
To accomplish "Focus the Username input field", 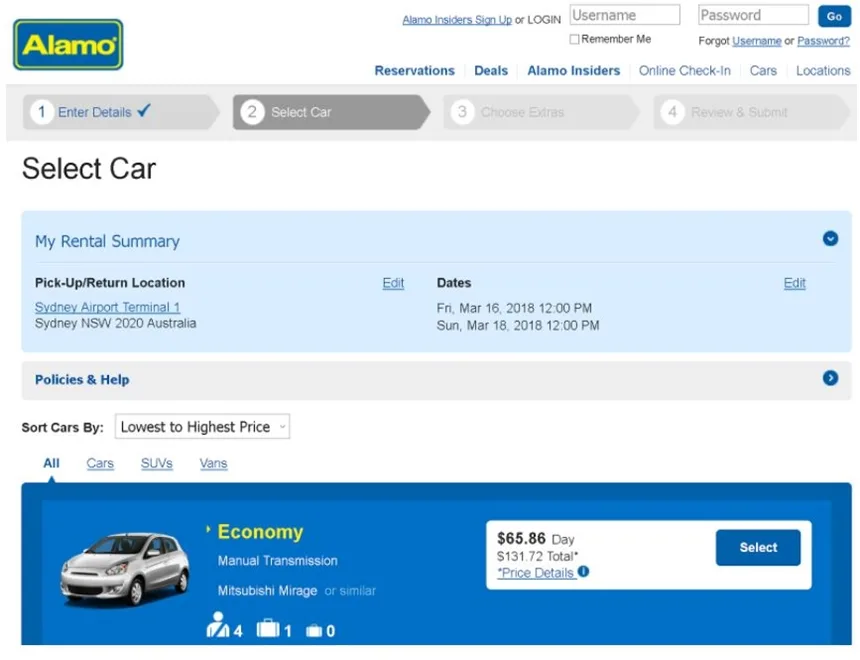I will [x=624, y=15].
